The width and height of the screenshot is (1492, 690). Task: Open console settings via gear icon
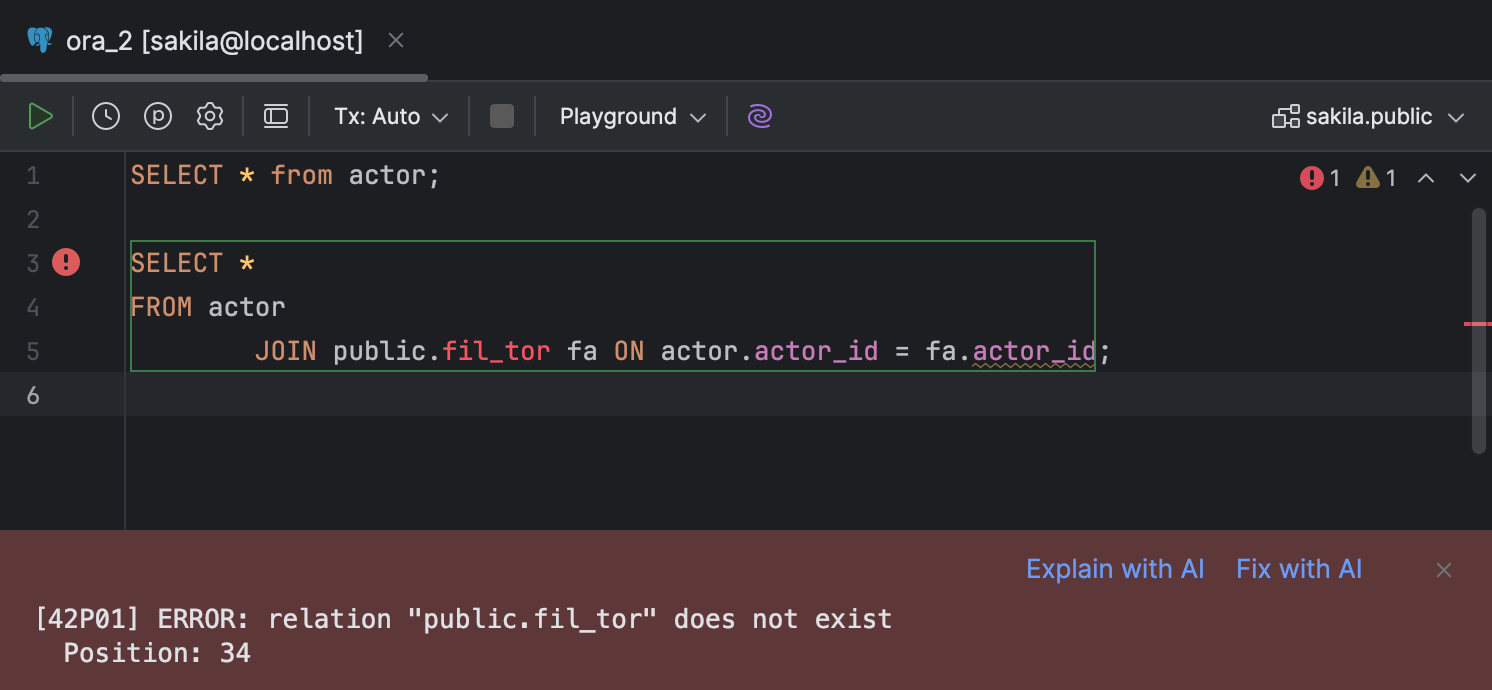210,116
